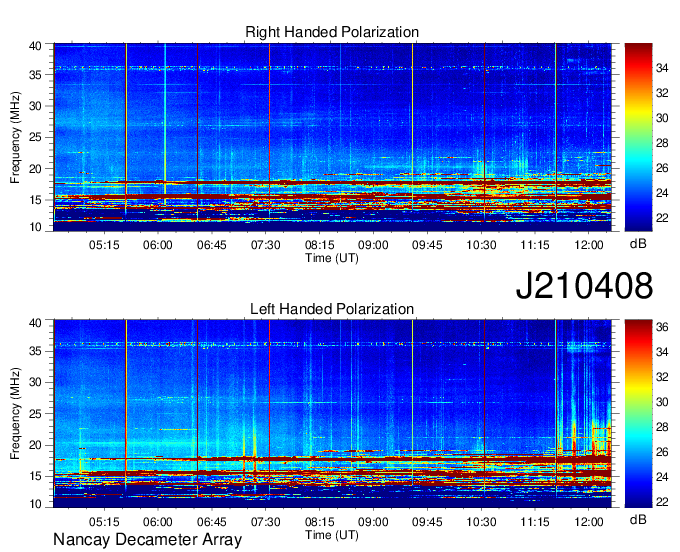Click "22" on Left Handed color bar scale

coord(662,502)
